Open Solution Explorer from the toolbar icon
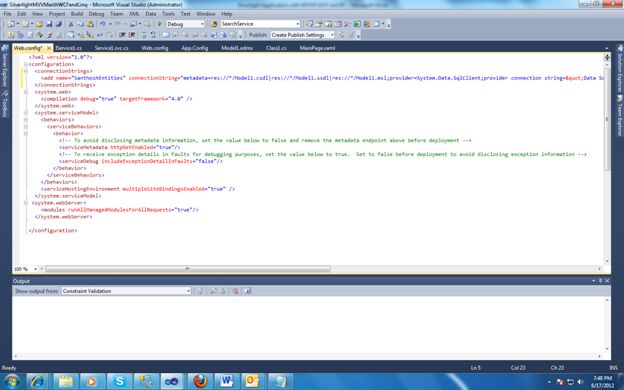 click(x=309, y=24)
